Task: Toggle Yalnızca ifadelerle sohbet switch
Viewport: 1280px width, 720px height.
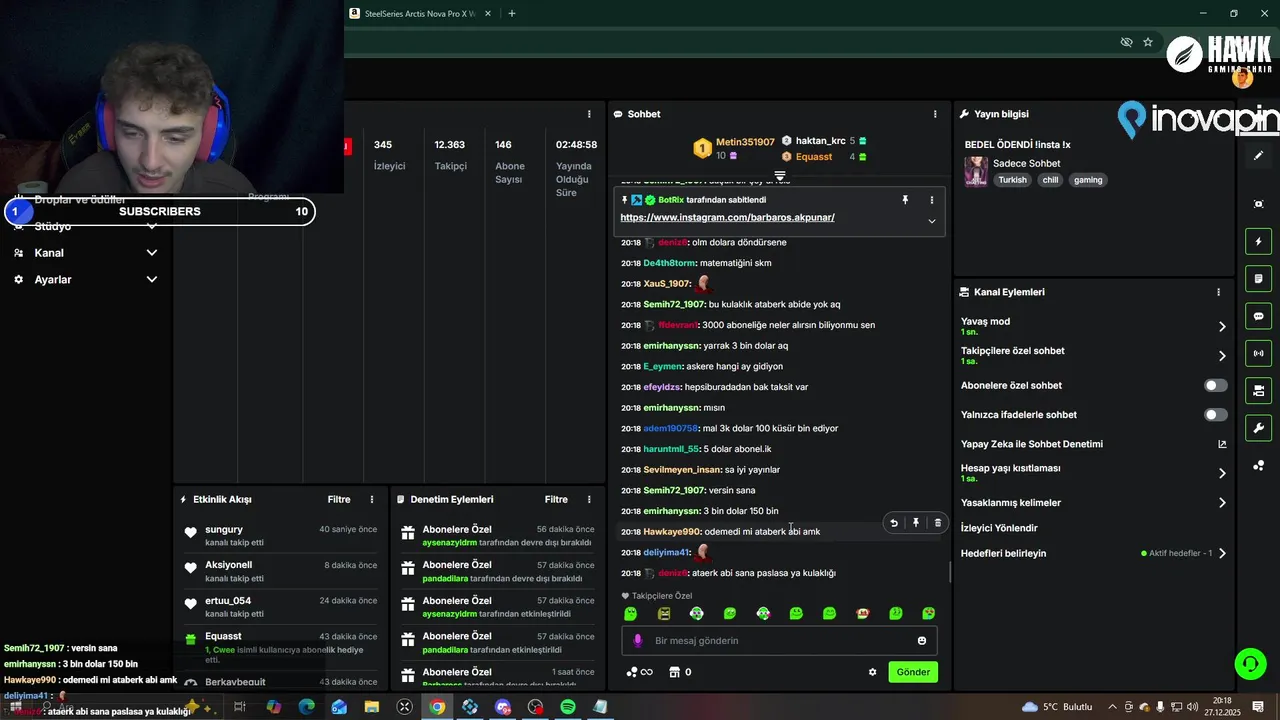Action: [1215, 415]
